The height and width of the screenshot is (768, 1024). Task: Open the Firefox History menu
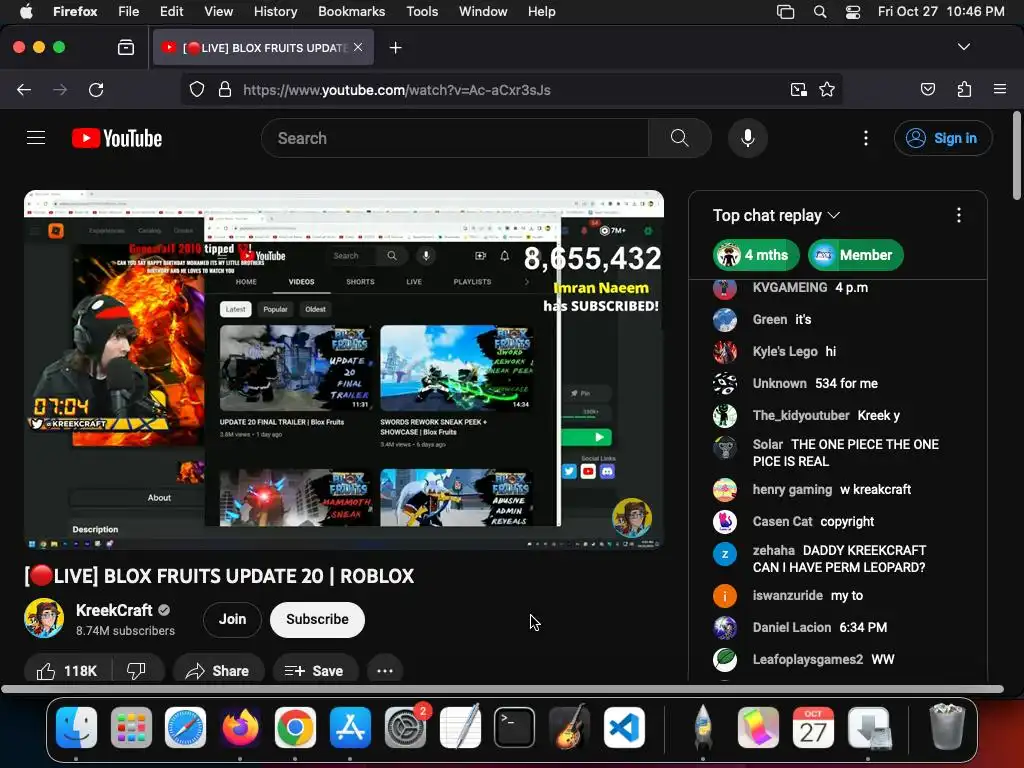(276, 12)
